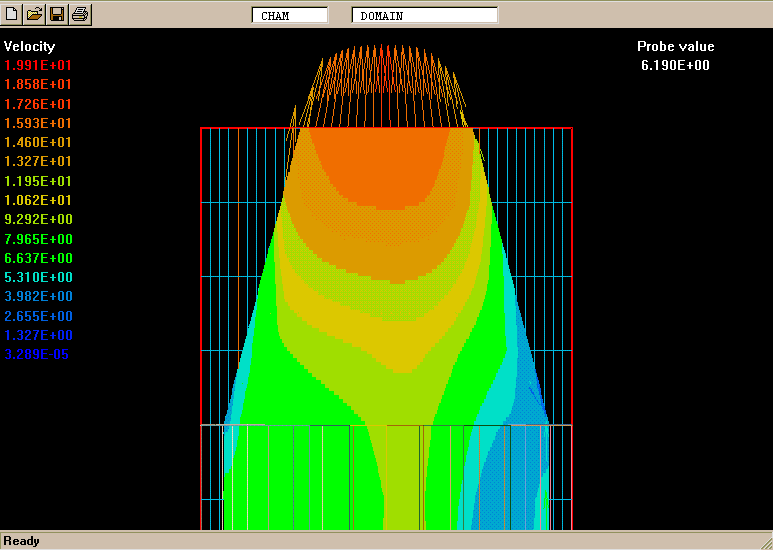Click the New file icon
The width and height of the screenshot is (773, 550).
13,14
